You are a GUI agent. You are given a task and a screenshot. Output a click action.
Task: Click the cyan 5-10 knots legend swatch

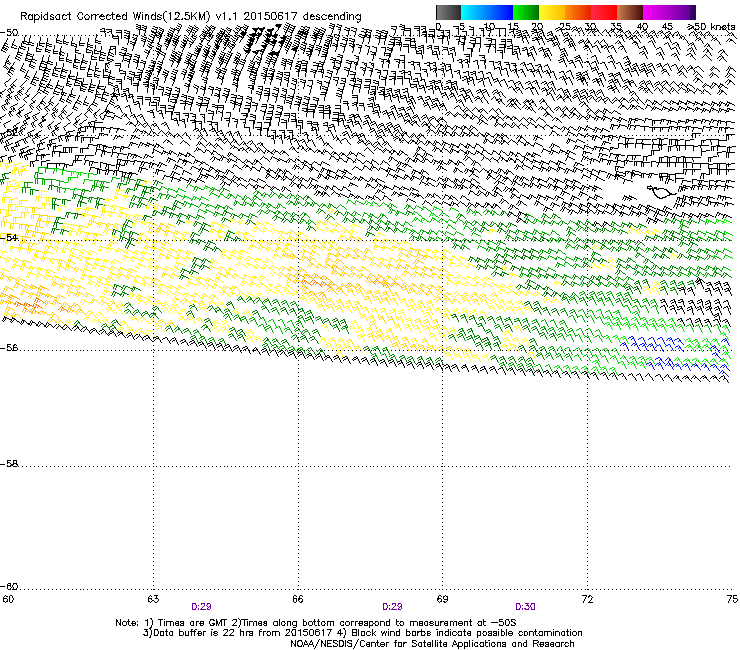pyautogui.click(x=474, y=12)
